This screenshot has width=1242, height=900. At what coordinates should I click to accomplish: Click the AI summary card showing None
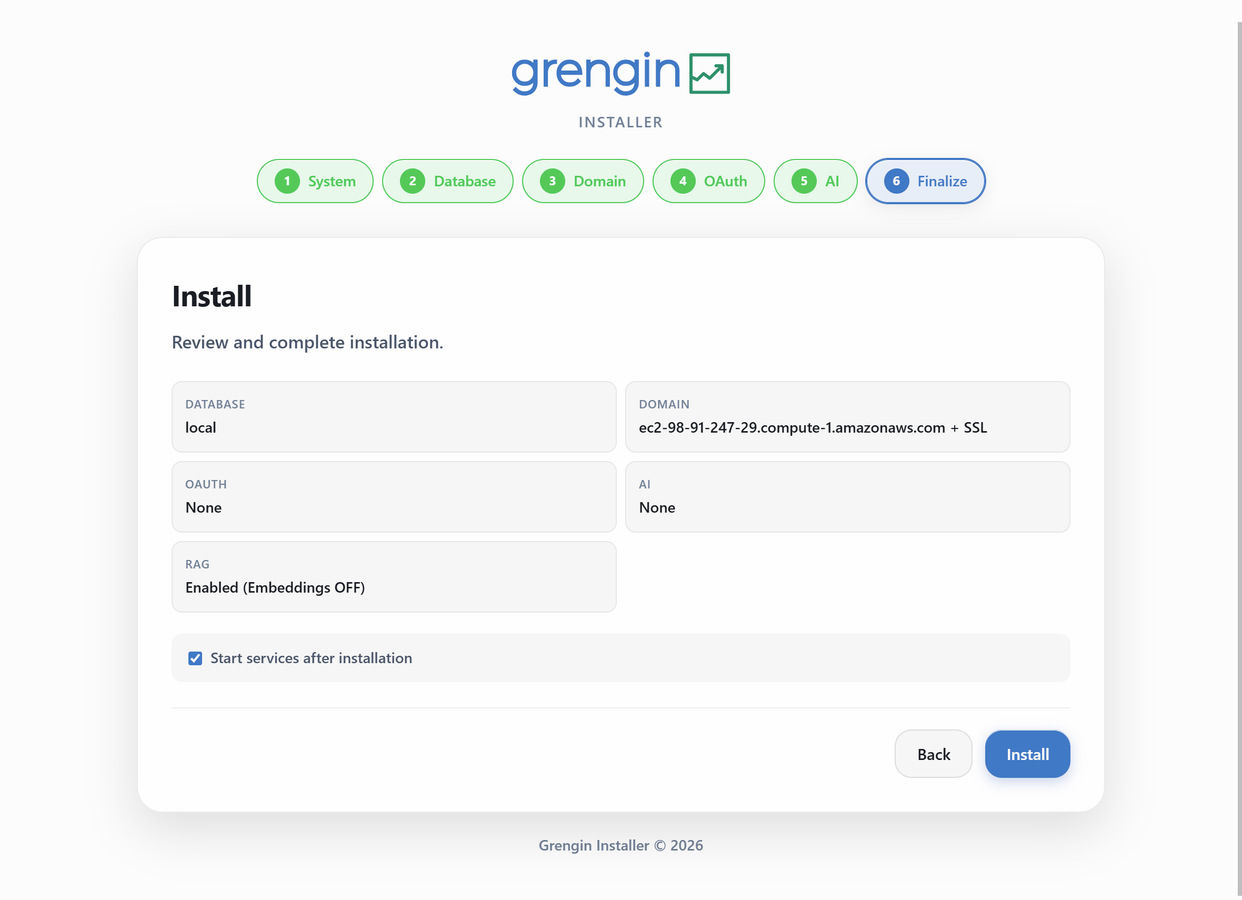coord(848,497)
